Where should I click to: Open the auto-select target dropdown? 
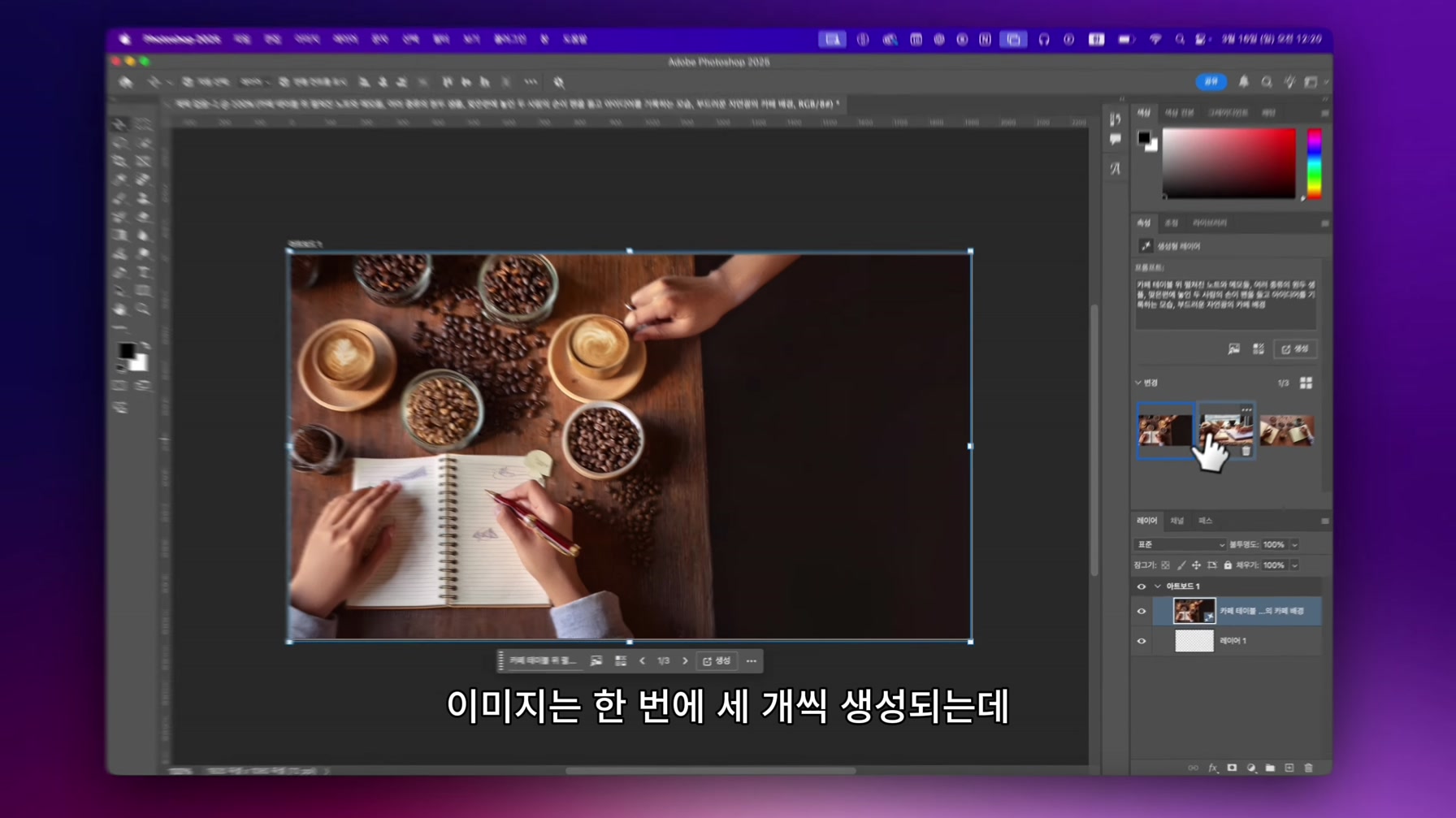(254, 82)
